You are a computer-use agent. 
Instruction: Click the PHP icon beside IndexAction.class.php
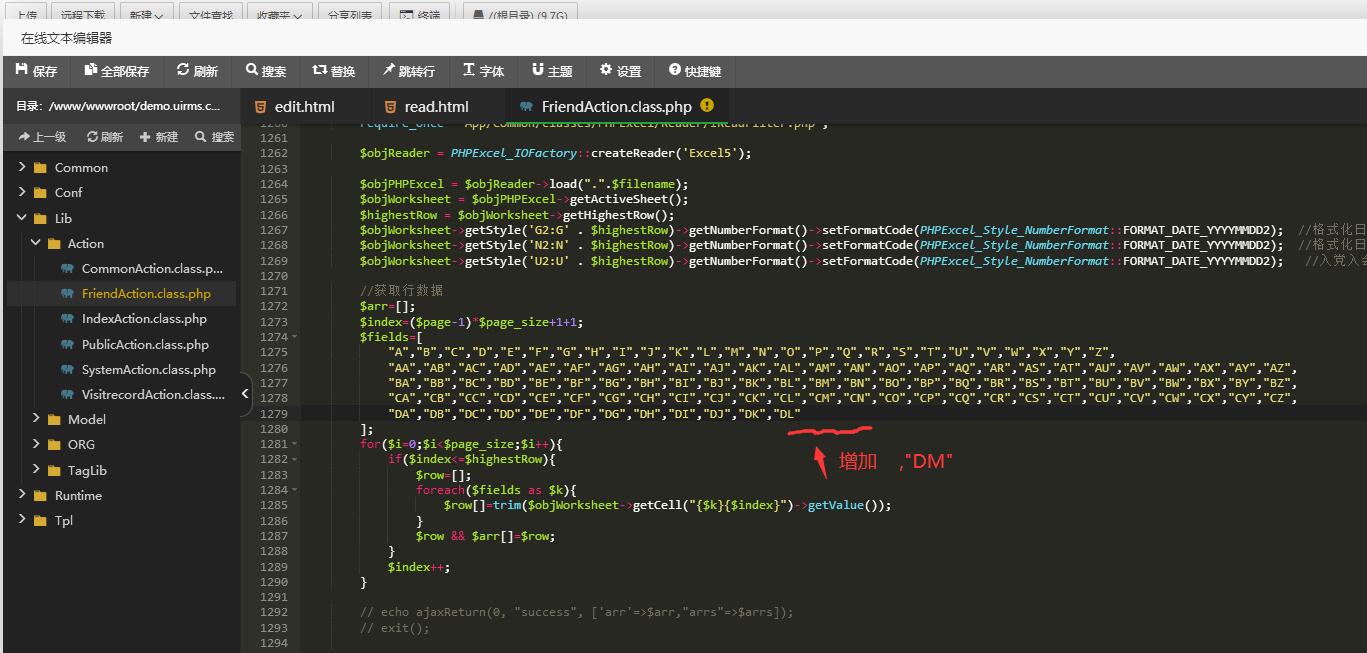pyautogui.click(x=67, y=319)
